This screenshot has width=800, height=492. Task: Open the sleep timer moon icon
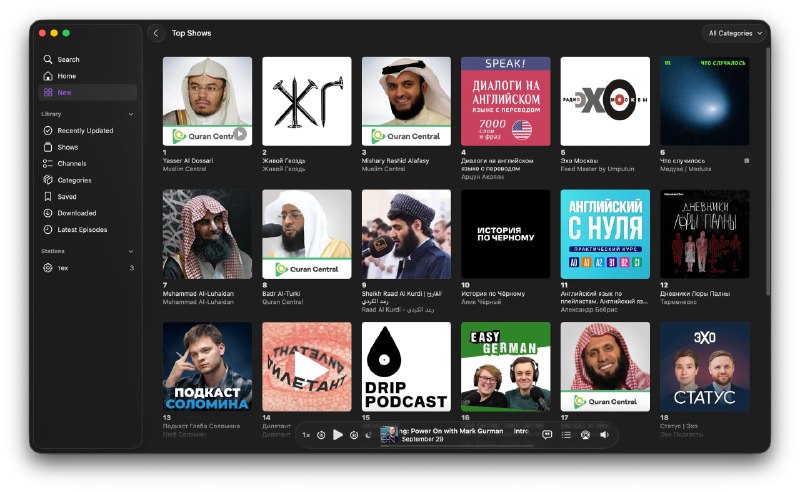point(368,435)
